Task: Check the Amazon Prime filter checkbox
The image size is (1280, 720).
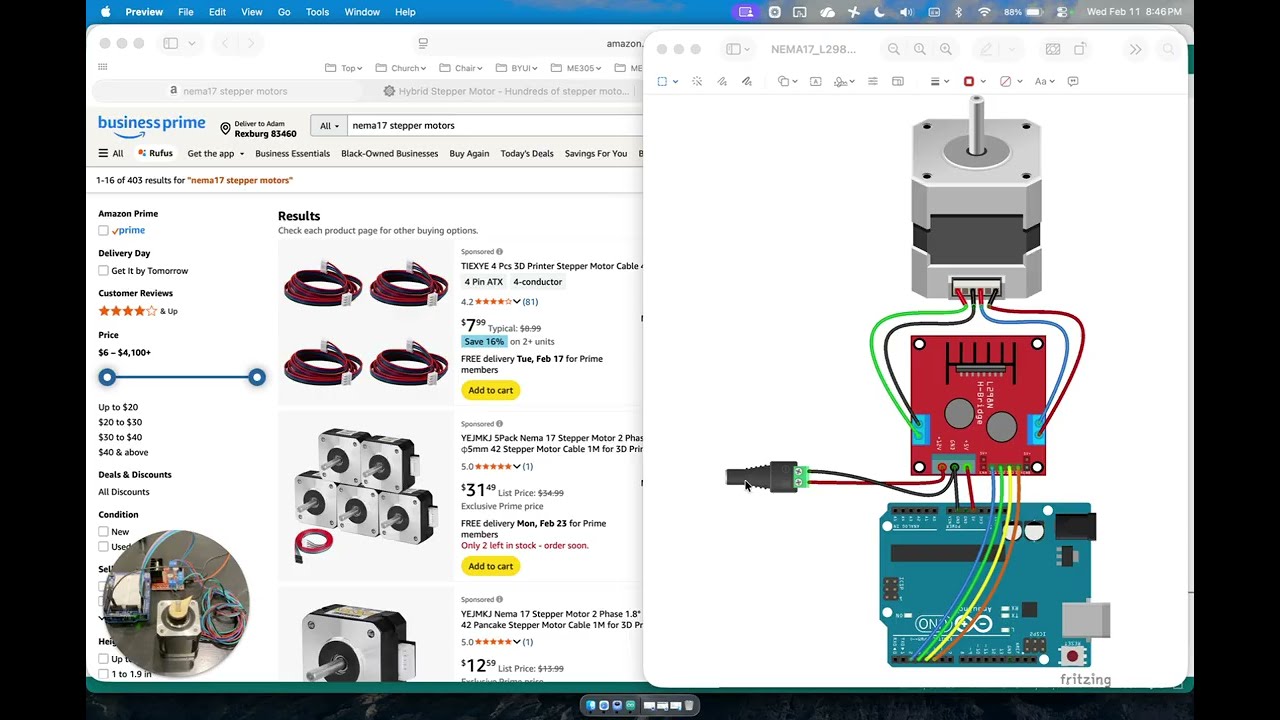Action: 103,231
